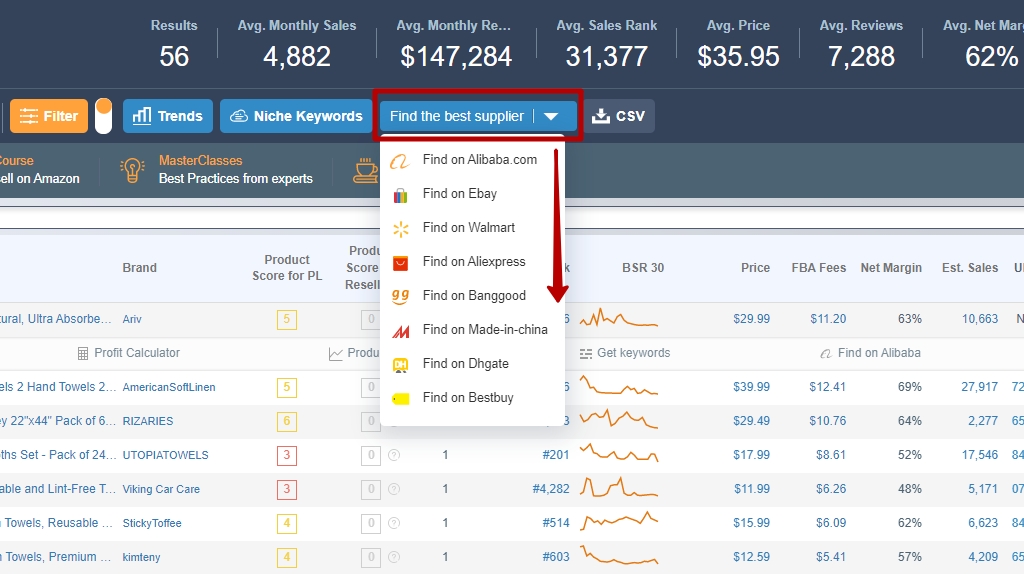Open the Trends chart view

coord(168,116)
